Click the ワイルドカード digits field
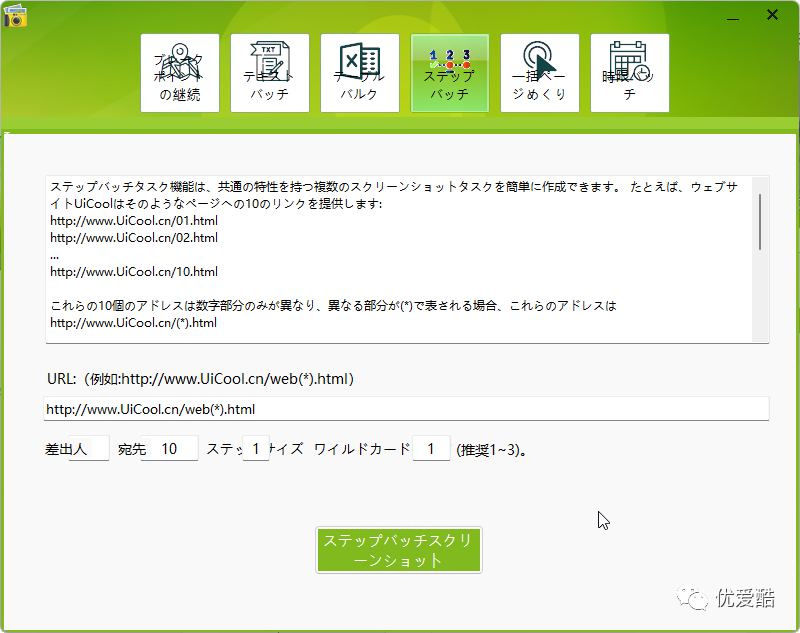The height and width of the screenshot is (633, 800). point(431,448)
